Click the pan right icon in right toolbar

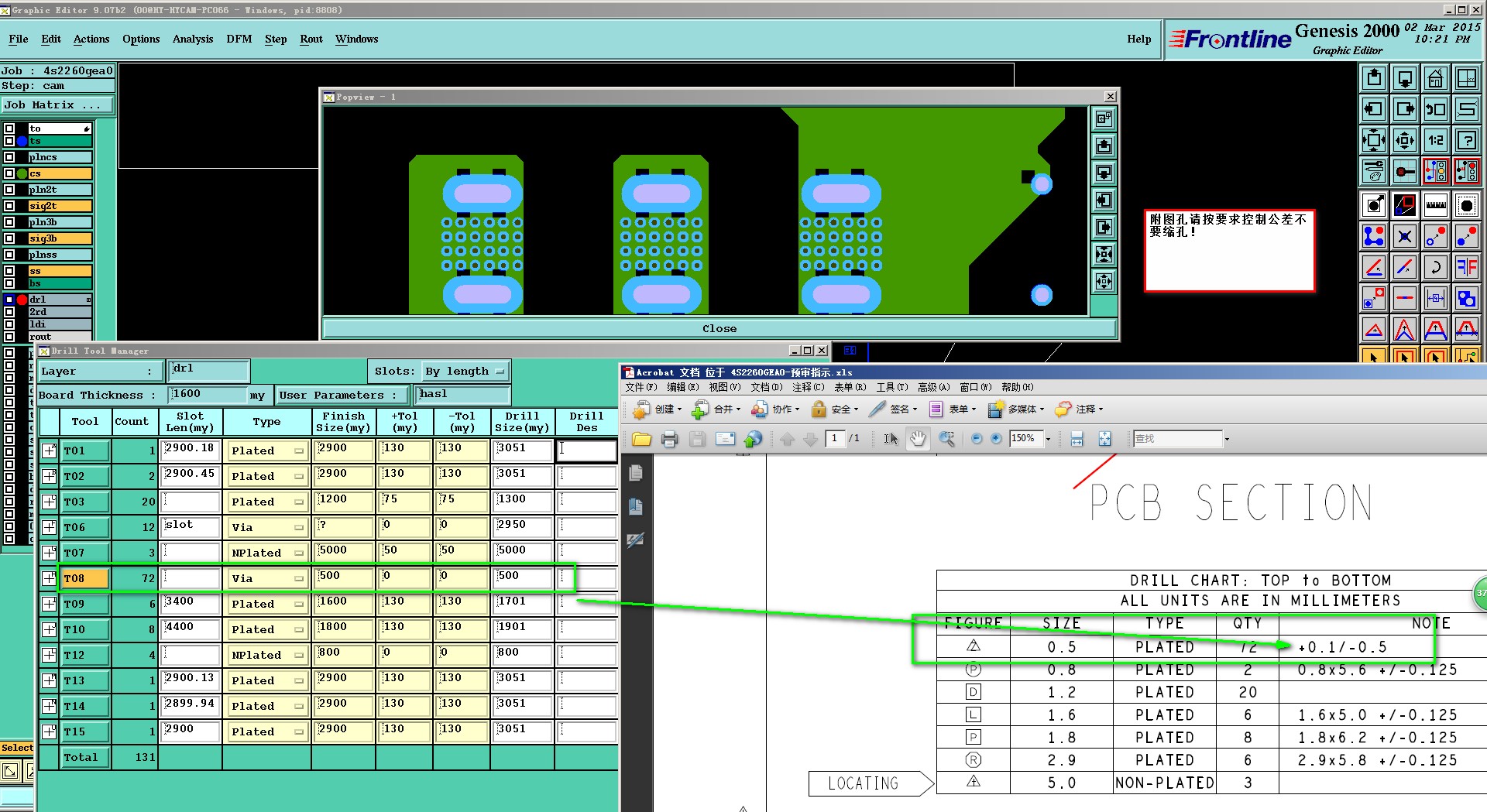pos(1404,109)
